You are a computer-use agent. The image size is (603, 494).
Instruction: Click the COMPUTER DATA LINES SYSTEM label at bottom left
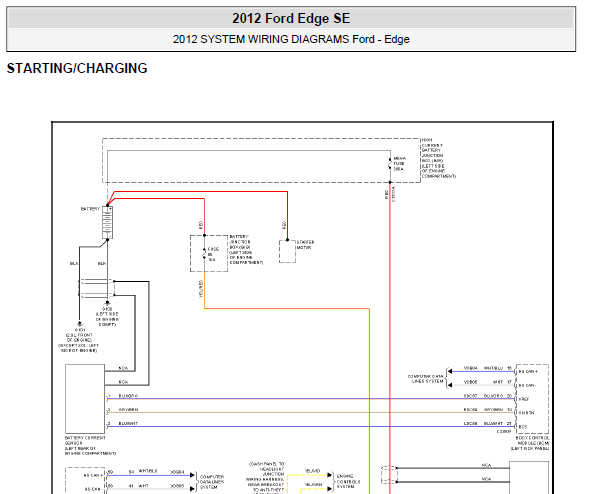click(x=212, y=482)
